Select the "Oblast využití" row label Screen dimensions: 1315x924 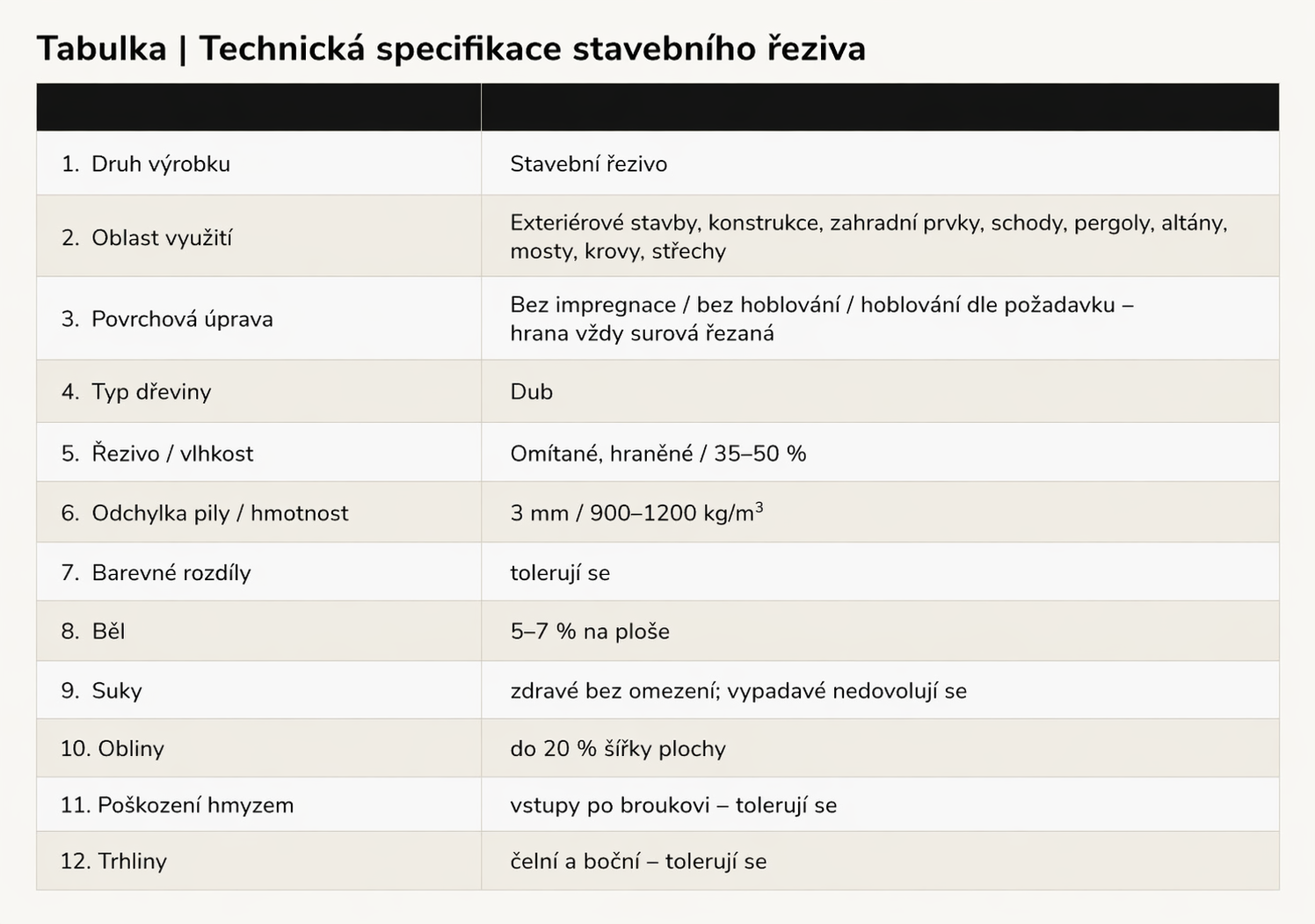(x=162, y=237)
